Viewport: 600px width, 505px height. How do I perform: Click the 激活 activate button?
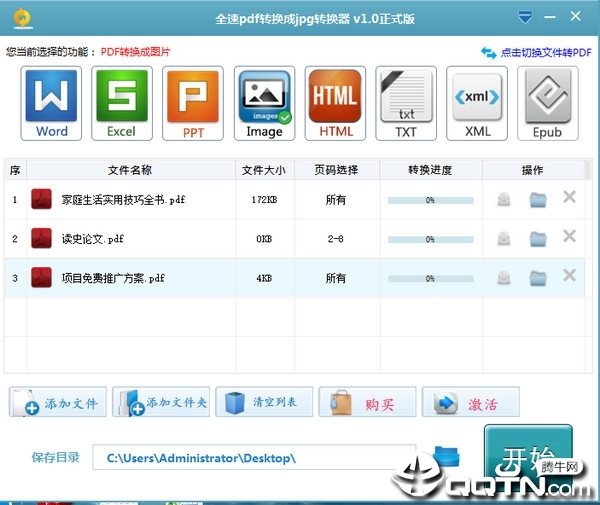pos(471,402)
